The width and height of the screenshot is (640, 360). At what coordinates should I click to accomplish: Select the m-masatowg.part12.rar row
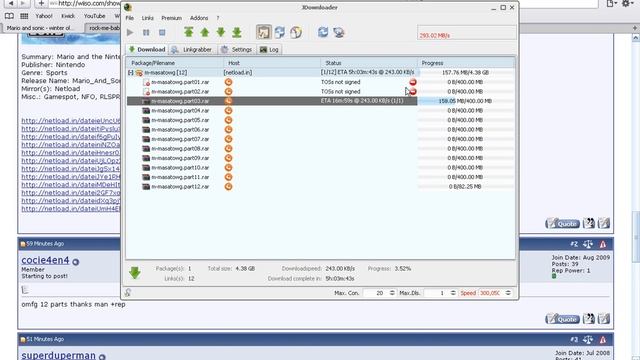320,187
